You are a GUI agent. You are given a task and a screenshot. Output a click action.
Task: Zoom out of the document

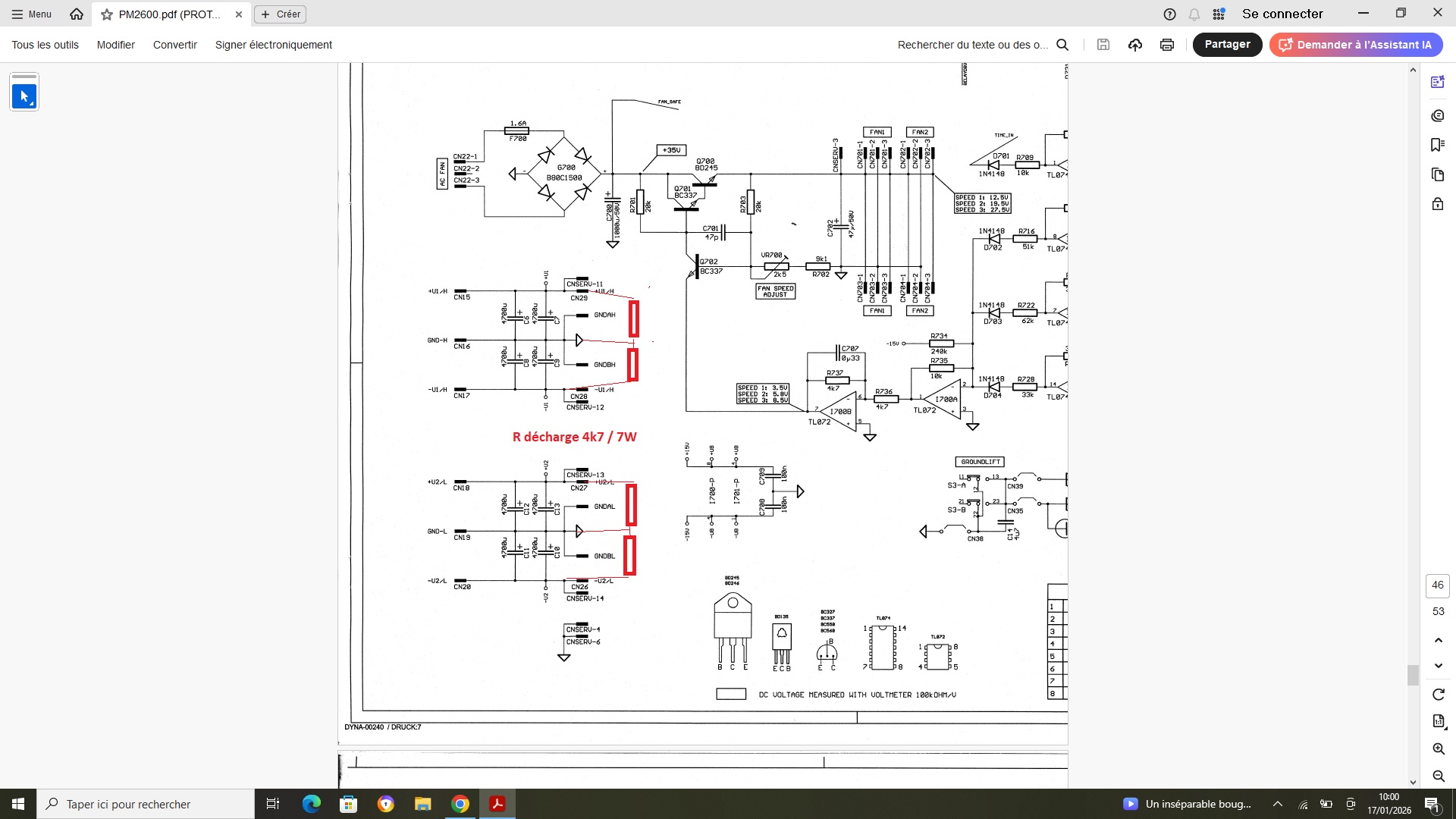[x=1438, y=776]
